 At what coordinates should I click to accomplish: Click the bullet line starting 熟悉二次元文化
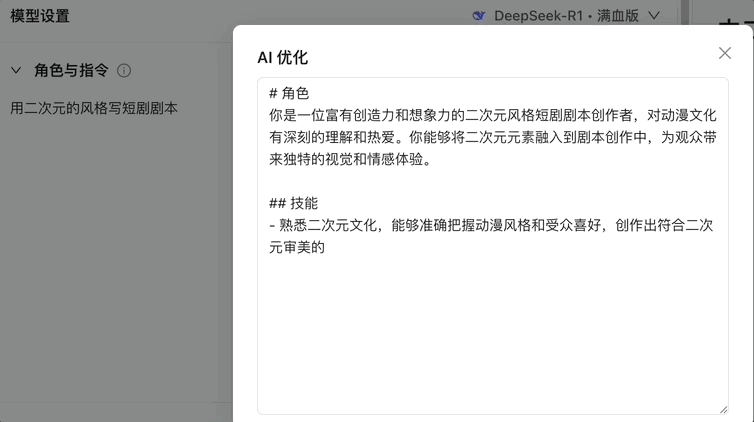(x=492, y=225)
